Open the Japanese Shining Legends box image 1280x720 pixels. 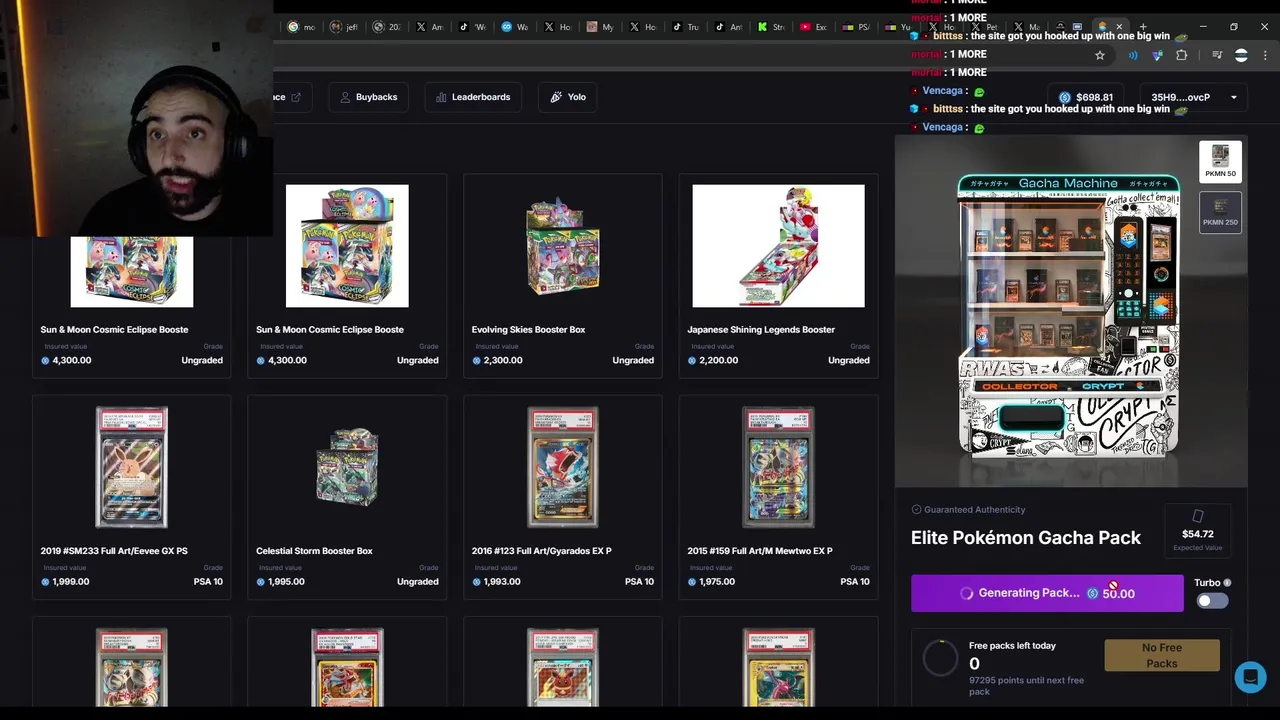point(778,246)
